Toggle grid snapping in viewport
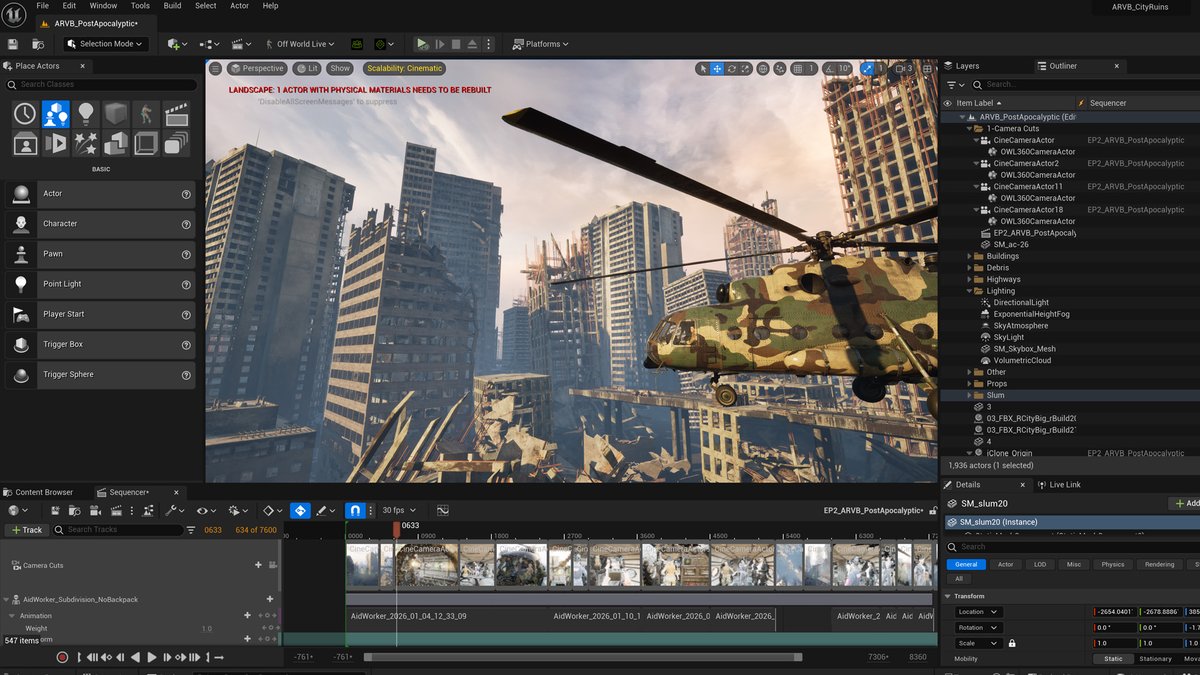 (x=798, y=69)
